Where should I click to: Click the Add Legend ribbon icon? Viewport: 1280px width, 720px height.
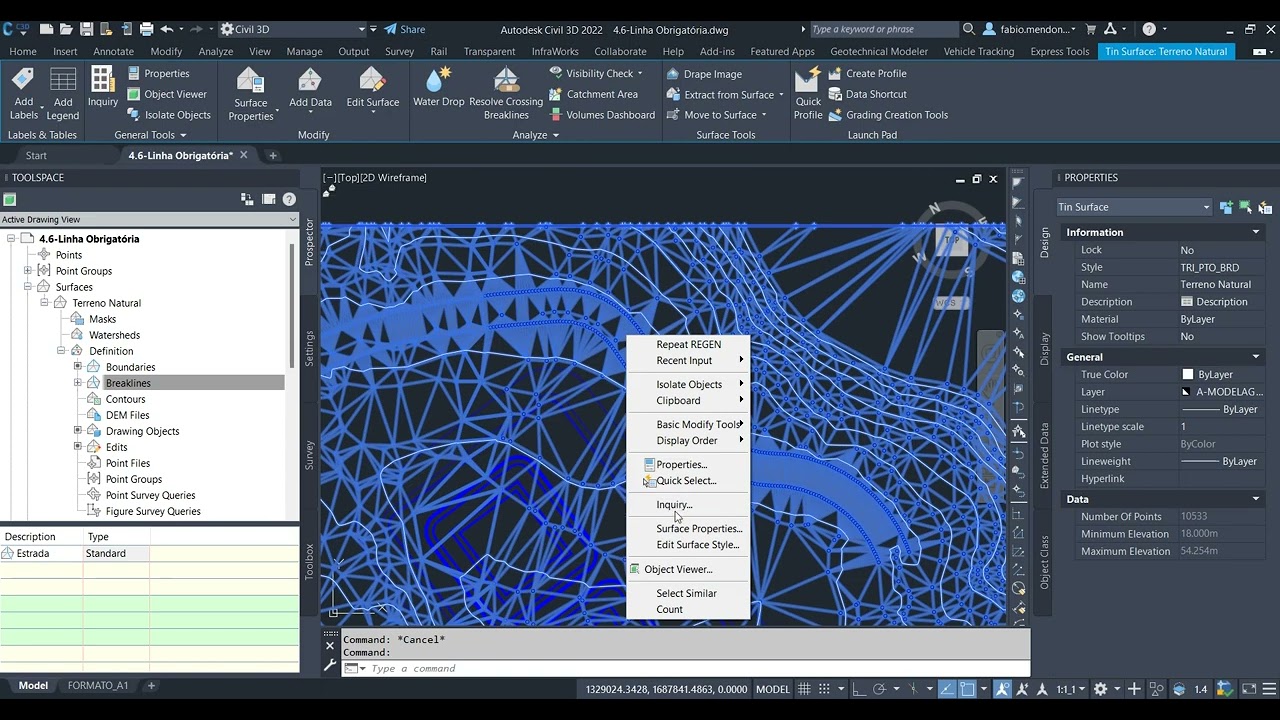pos(63,93)
